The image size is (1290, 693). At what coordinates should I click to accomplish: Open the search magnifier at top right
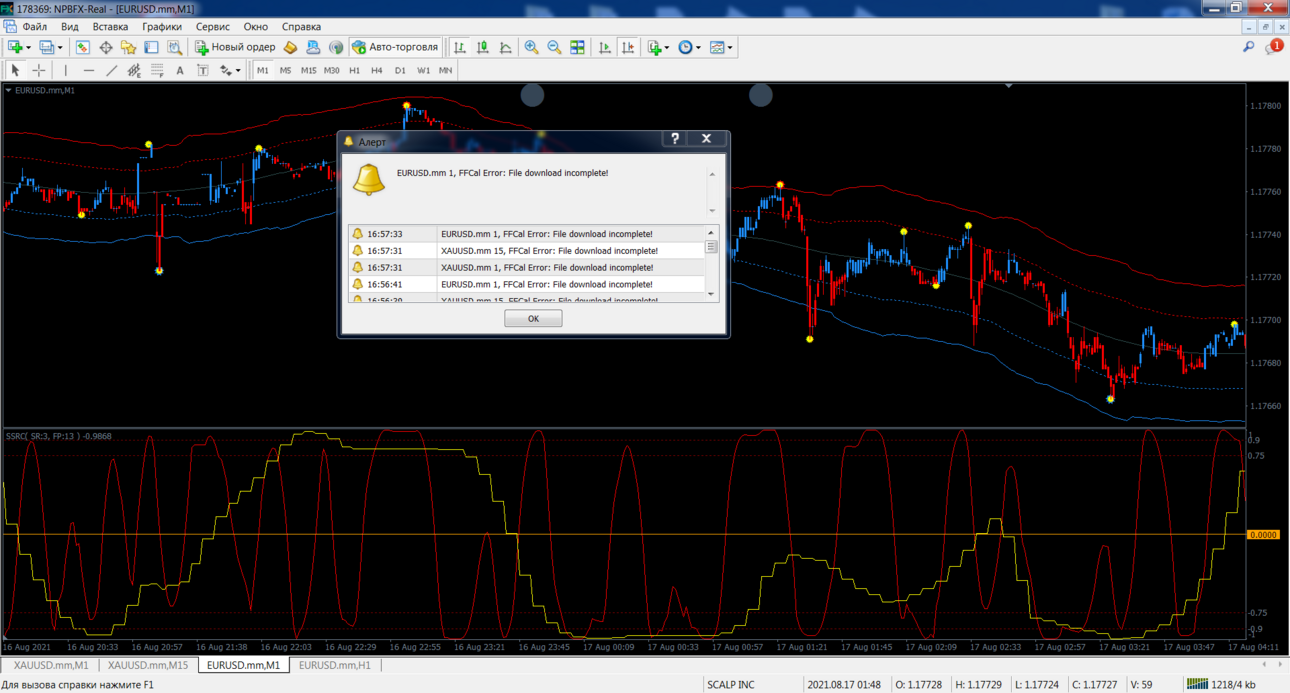[1248, 47]
